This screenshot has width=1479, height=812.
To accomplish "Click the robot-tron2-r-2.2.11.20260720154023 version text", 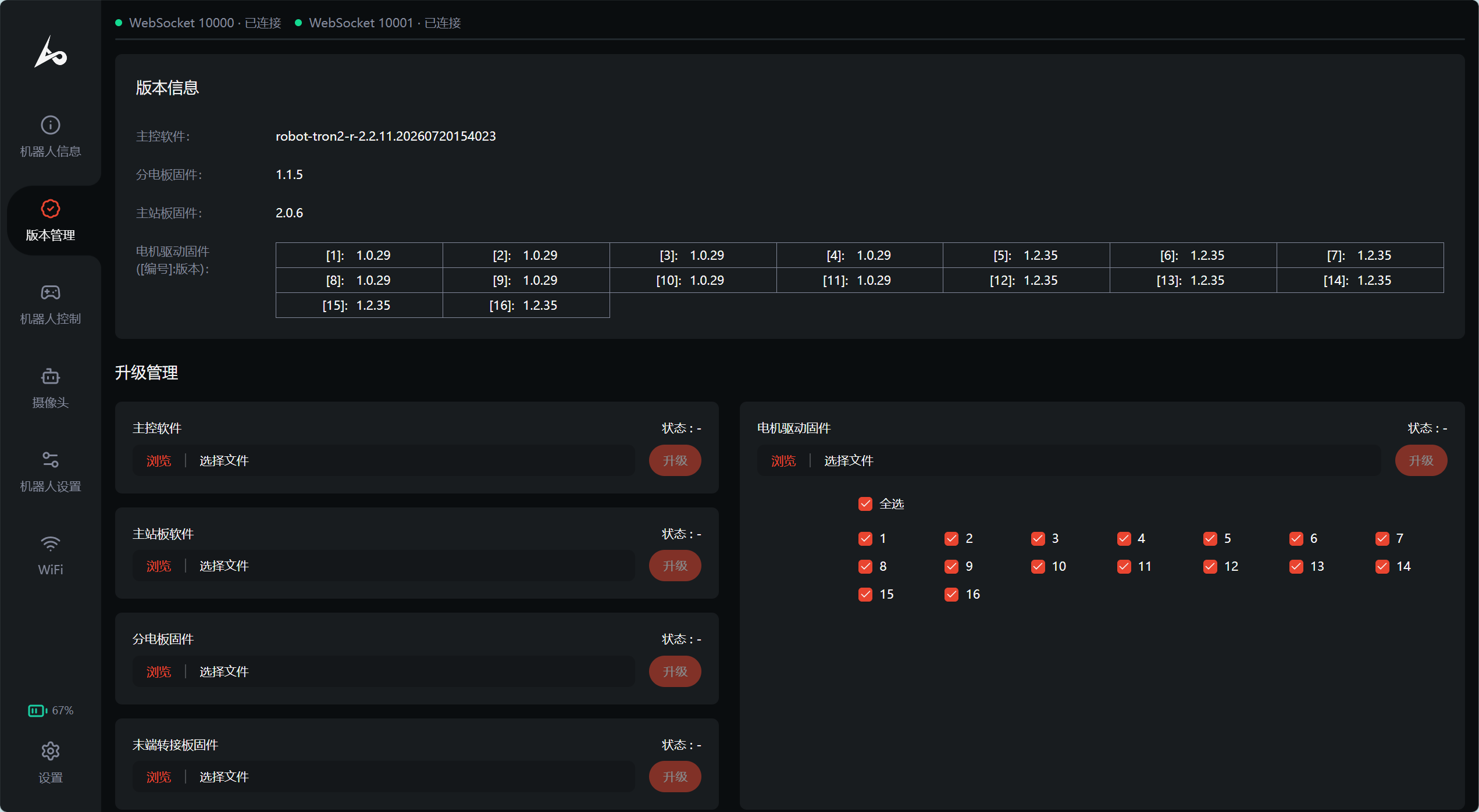I will coord(386,136).
